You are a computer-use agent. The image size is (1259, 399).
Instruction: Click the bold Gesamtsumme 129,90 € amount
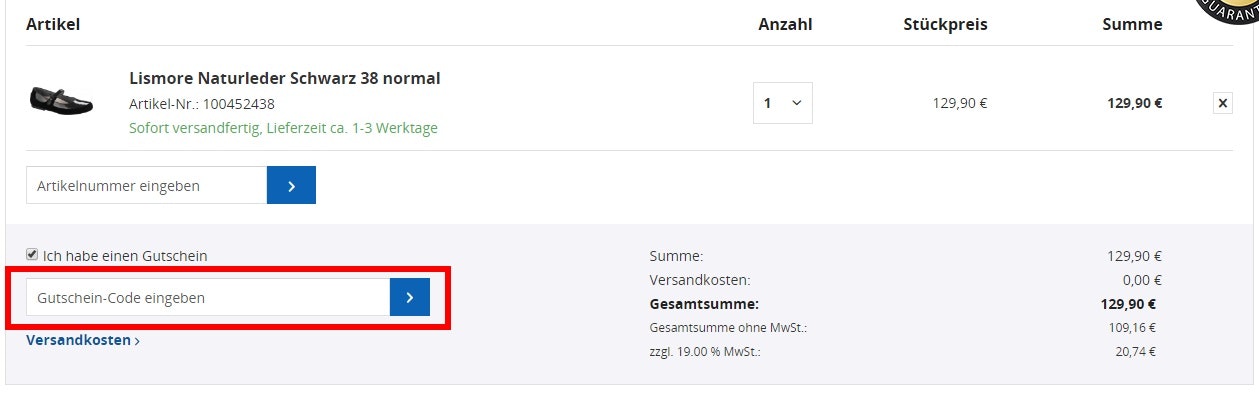tap(1129, 304)
